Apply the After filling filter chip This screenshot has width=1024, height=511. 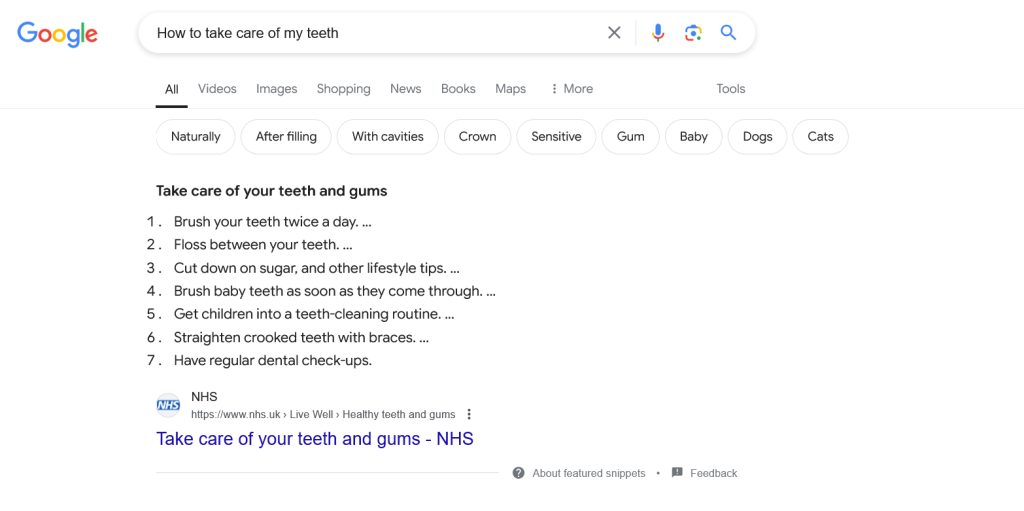point(286,137)
